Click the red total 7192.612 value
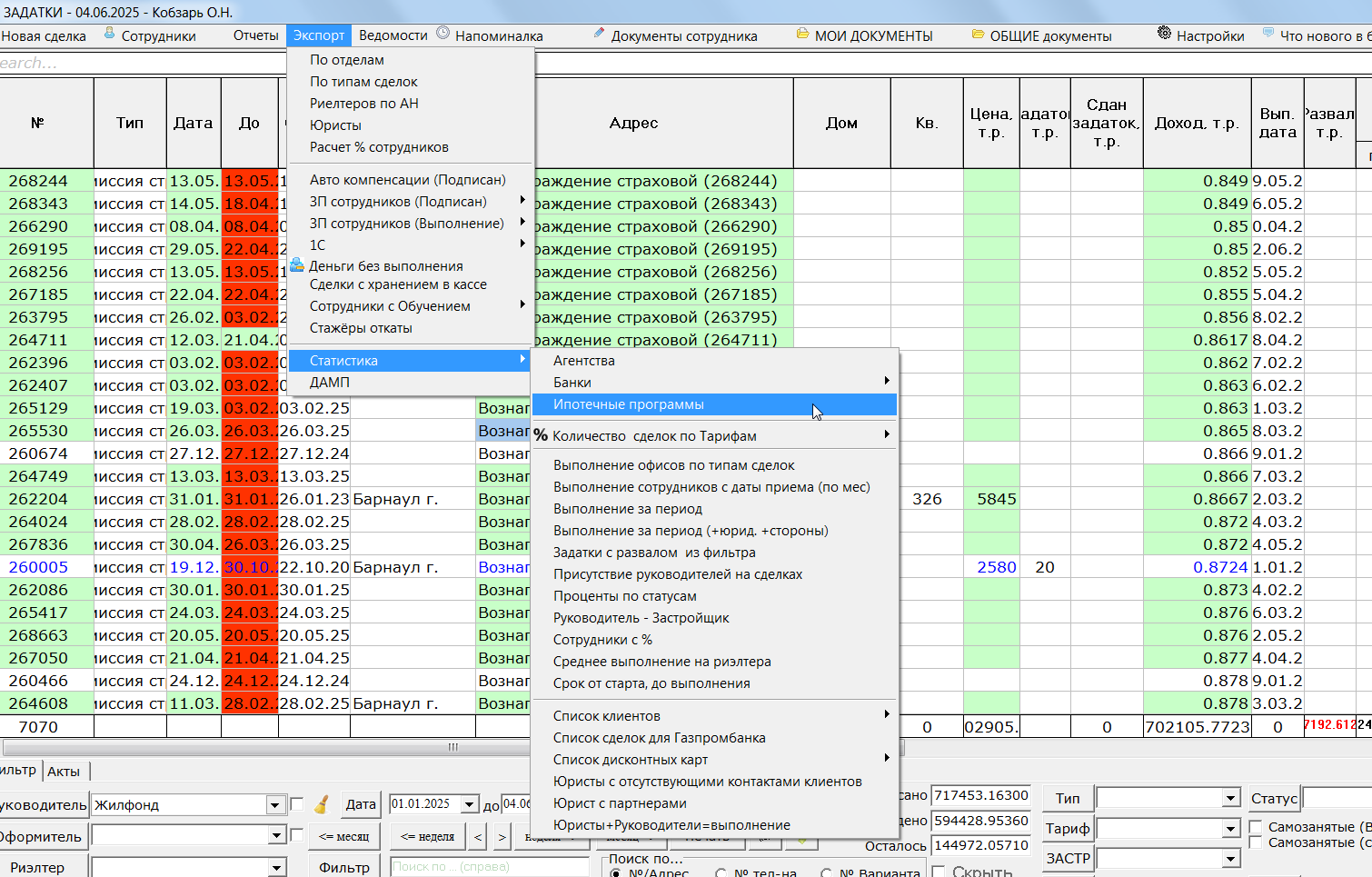Screen dimensions: 1372x877 point(1329,724)
